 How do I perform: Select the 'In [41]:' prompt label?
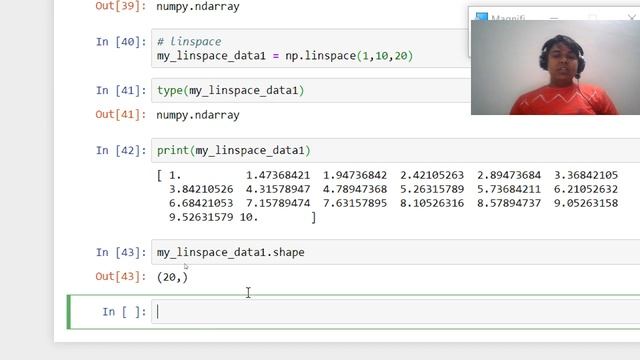(121, 90)
